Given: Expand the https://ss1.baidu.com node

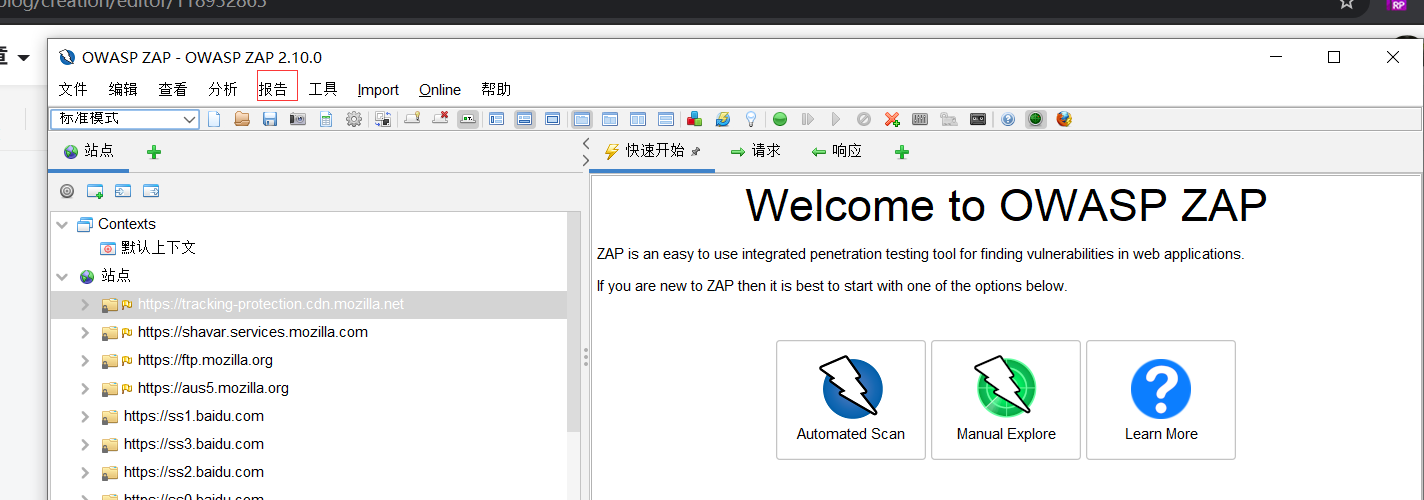Looking at the screenshot, I should tap(86, 416).
